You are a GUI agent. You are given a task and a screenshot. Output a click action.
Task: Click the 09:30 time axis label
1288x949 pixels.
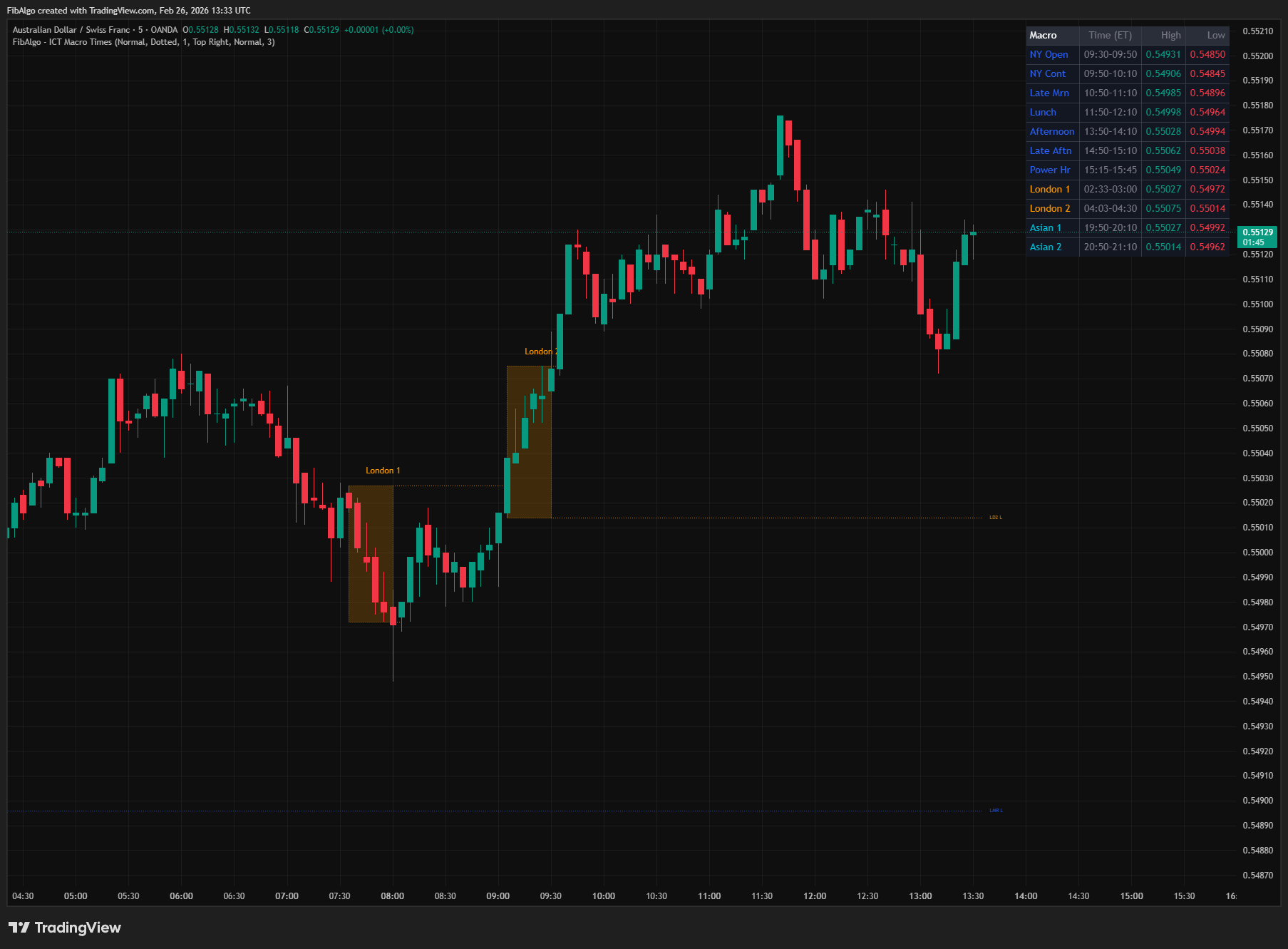pos(551,896)
